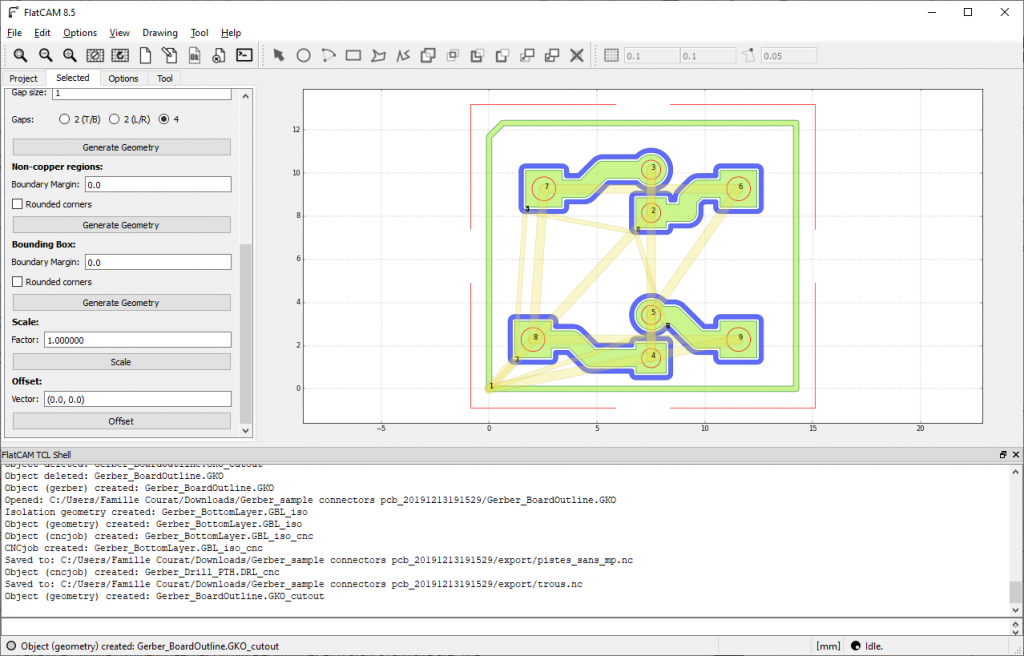Click the Zoom Fit magnifier icon

point(20,56)
